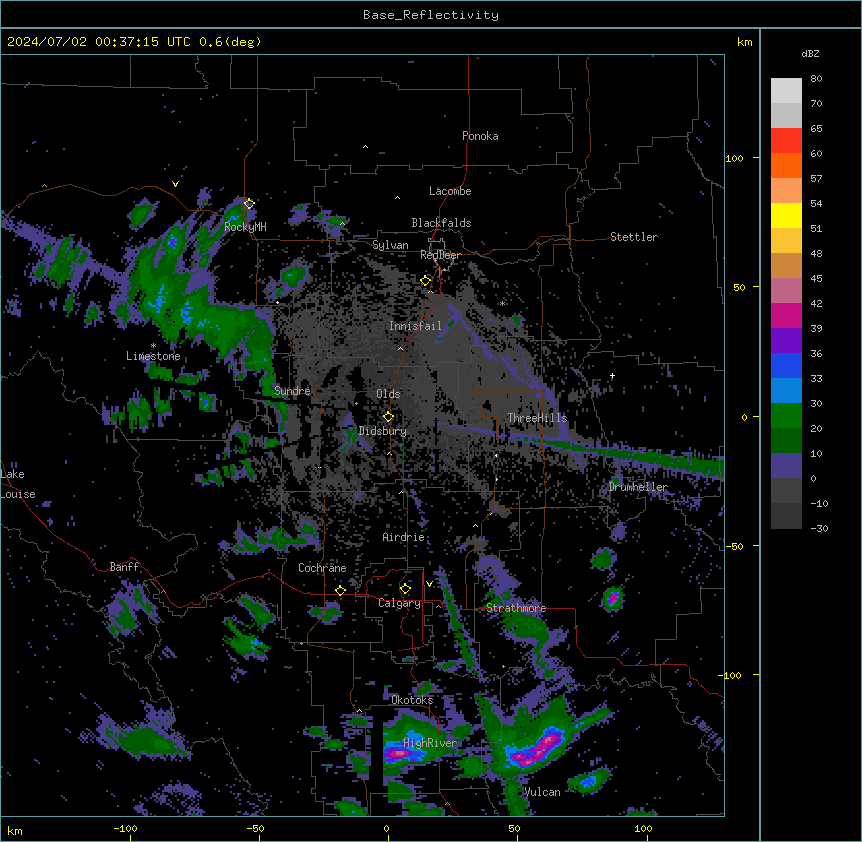Pick the red swatch in the dBZ legend
This screenshot has height=842, width=862.
tap(786, 141)
